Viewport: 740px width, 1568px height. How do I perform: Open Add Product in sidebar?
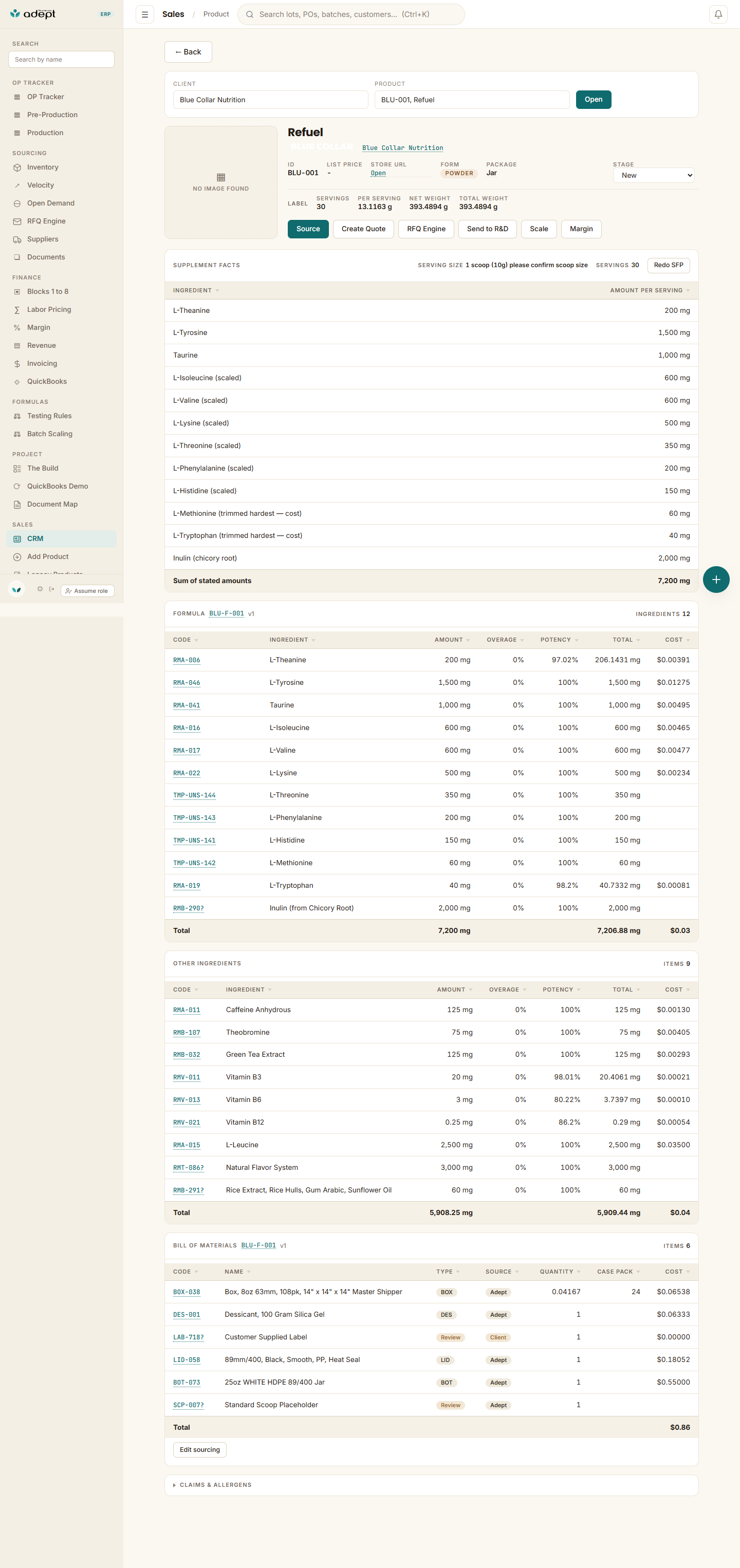tap(61, 556)
